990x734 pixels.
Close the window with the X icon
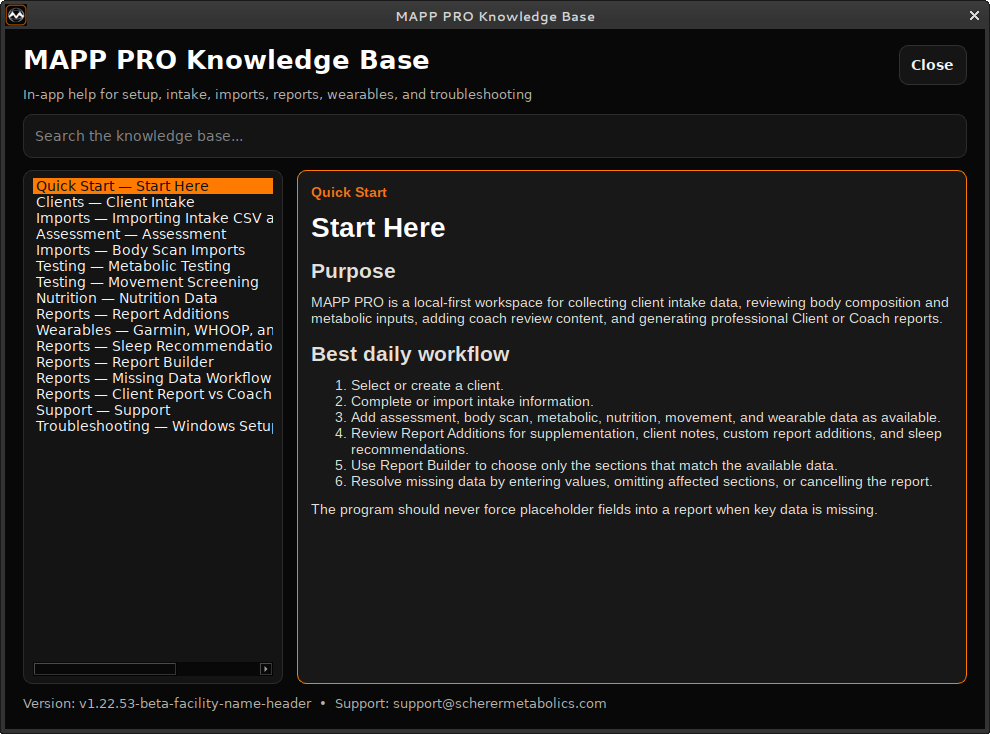(x=974, y=16)
